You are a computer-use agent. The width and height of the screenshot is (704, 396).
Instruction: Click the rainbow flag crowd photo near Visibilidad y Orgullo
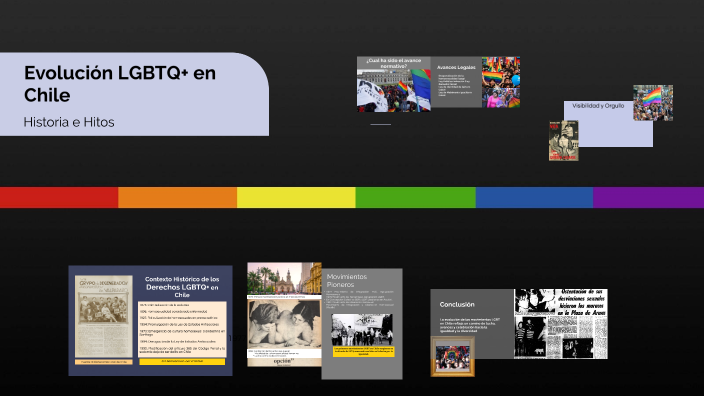[653, 103]
